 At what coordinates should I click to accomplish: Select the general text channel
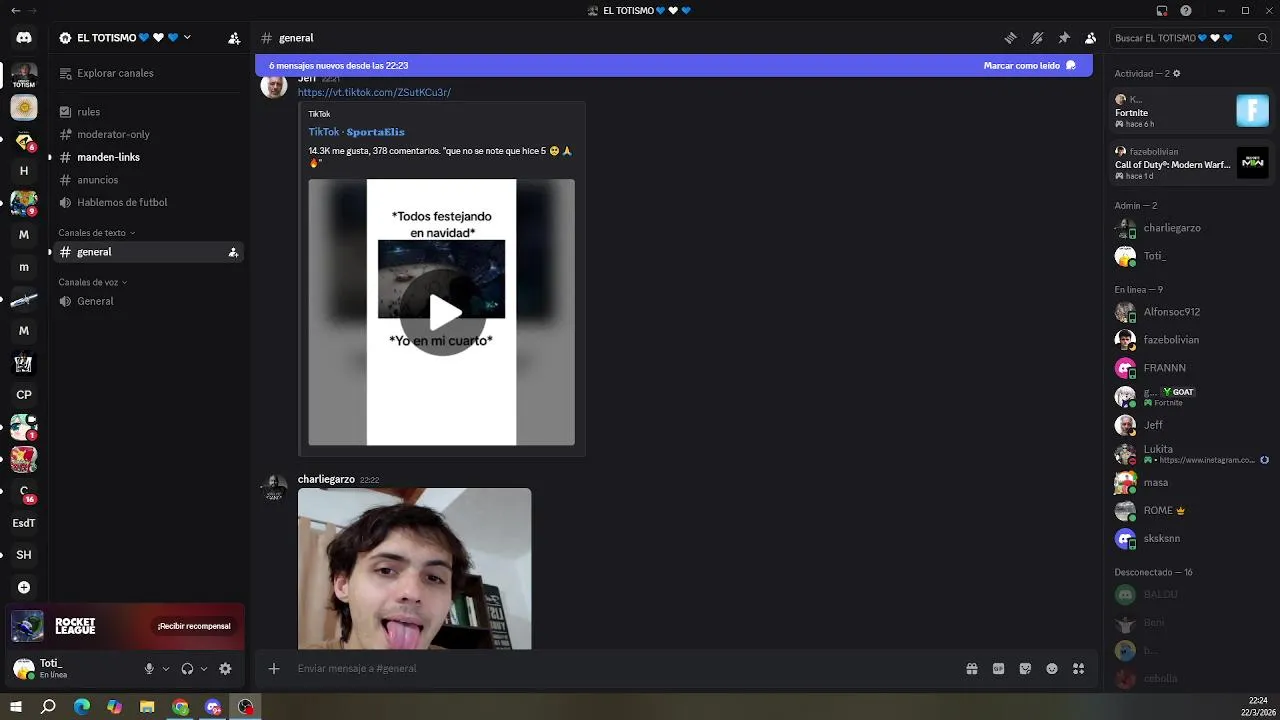point(147,252)
